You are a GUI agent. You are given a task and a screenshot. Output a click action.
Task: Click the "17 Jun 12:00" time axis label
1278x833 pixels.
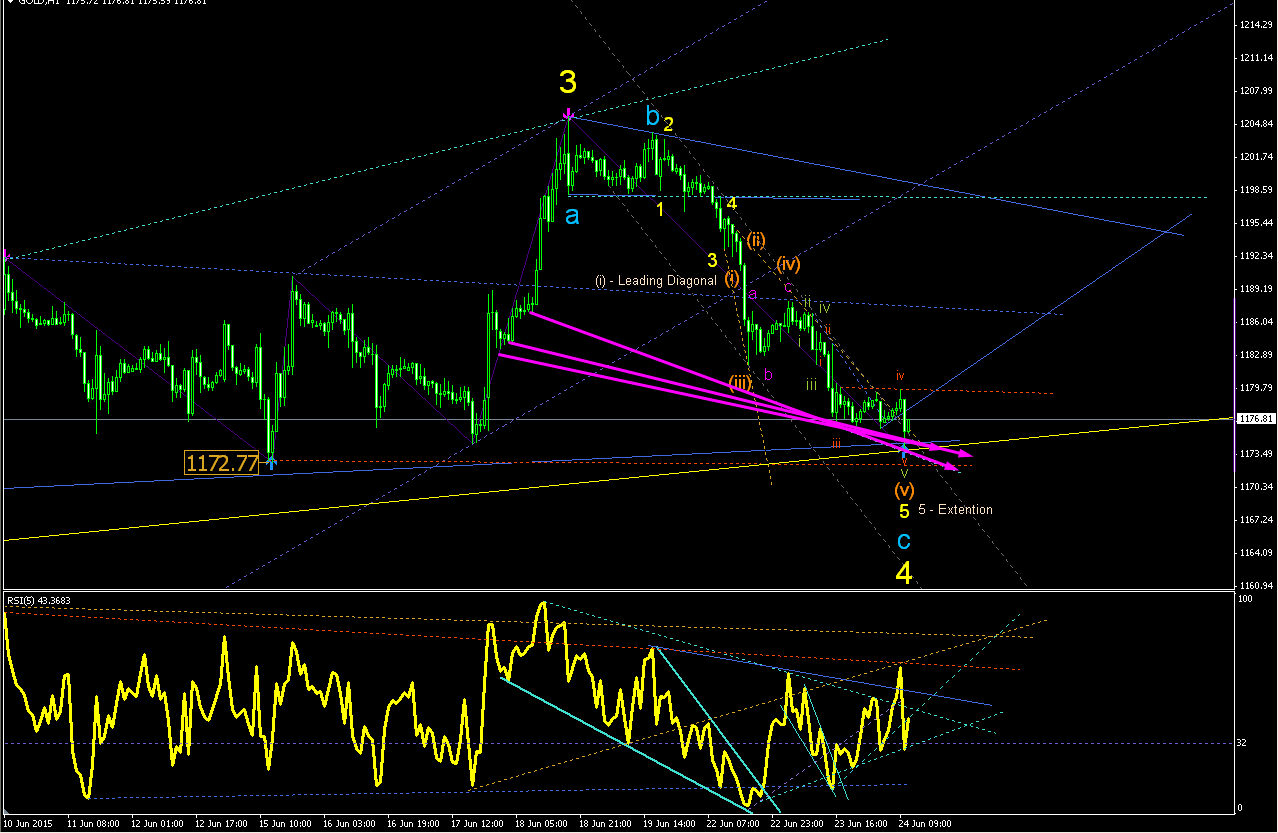pos(477,824)
